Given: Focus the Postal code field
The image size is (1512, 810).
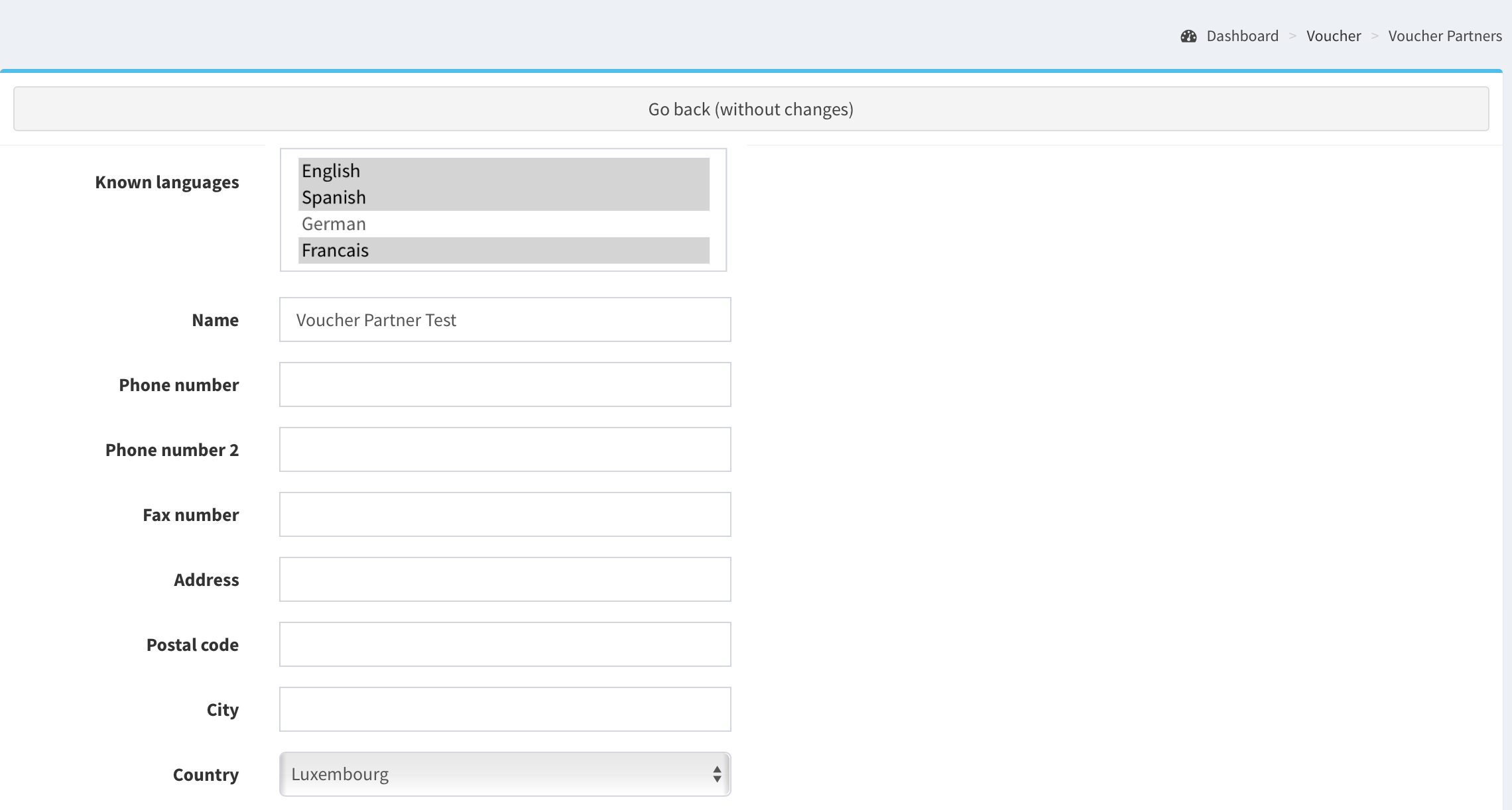Looking at the screenshot, I should pyautogui.click(x=505, y=644).
